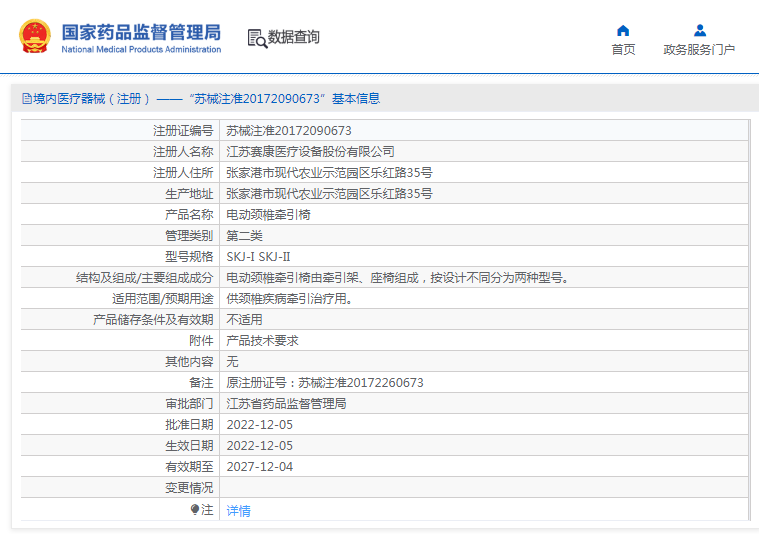Click 生产地址 address value

click(329, 194)
